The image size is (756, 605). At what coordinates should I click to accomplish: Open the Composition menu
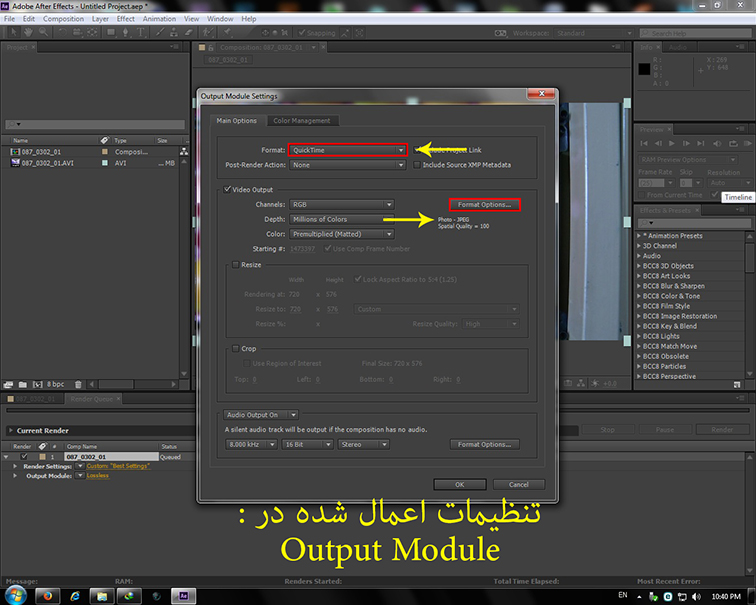coord(63,19)
